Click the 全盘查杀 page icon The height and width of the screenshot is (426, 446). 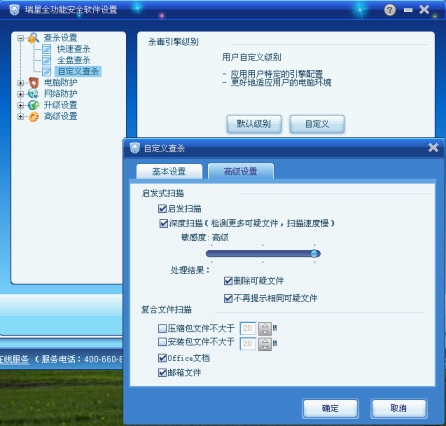point(46,60)
